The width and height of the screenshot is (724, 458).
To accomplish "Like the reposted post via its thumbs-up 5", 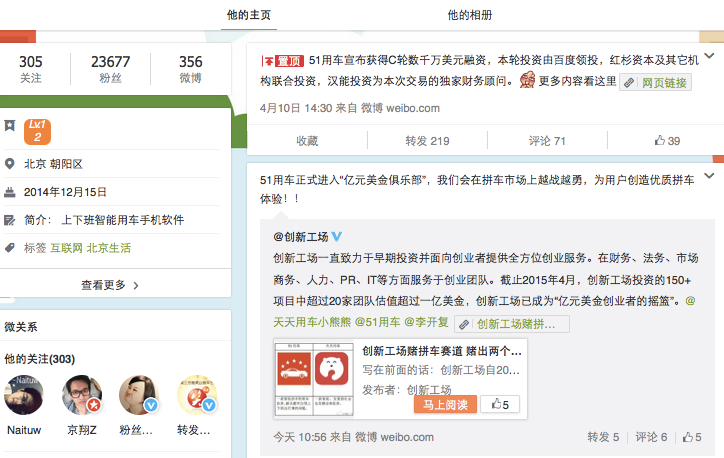I will (692, 437).
